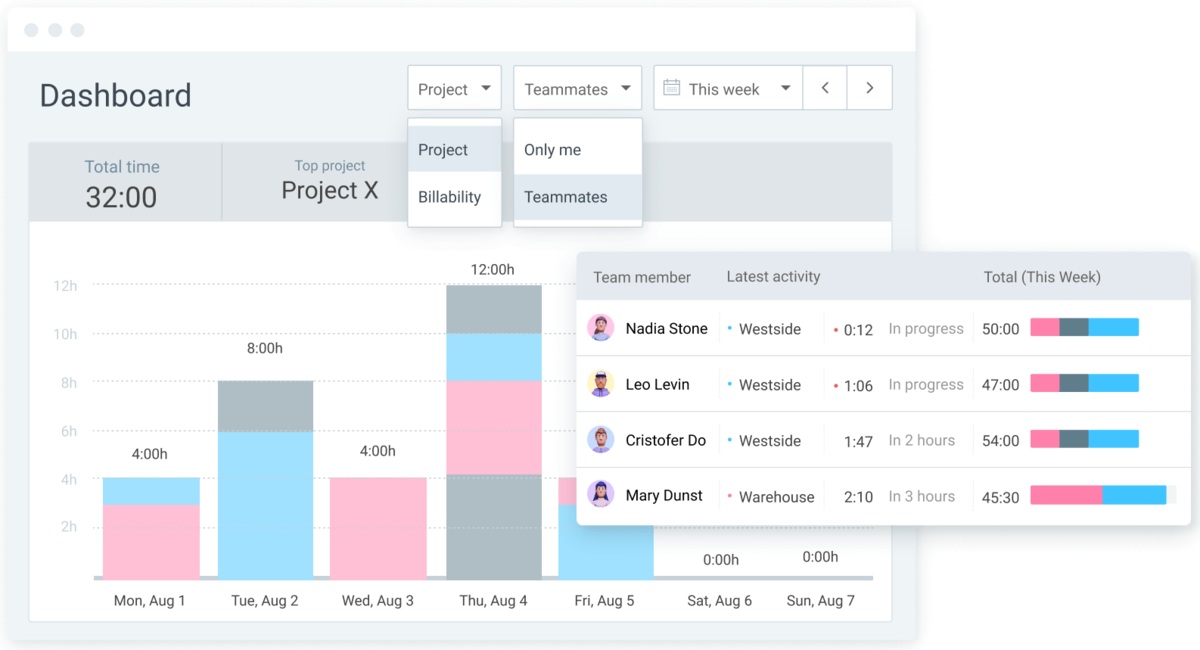Open the Project dropdown
This screenshot has width=1200, height=650.
point(454,89)
